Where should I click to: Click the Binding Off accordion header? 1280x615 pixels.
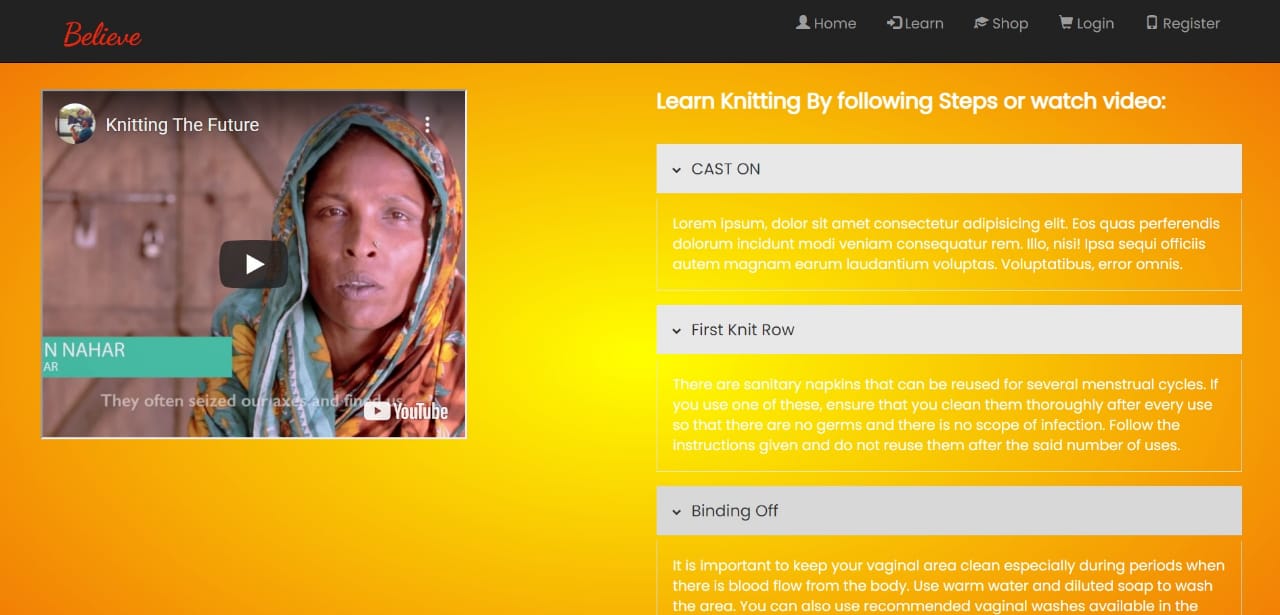click(x=949, y=511)
